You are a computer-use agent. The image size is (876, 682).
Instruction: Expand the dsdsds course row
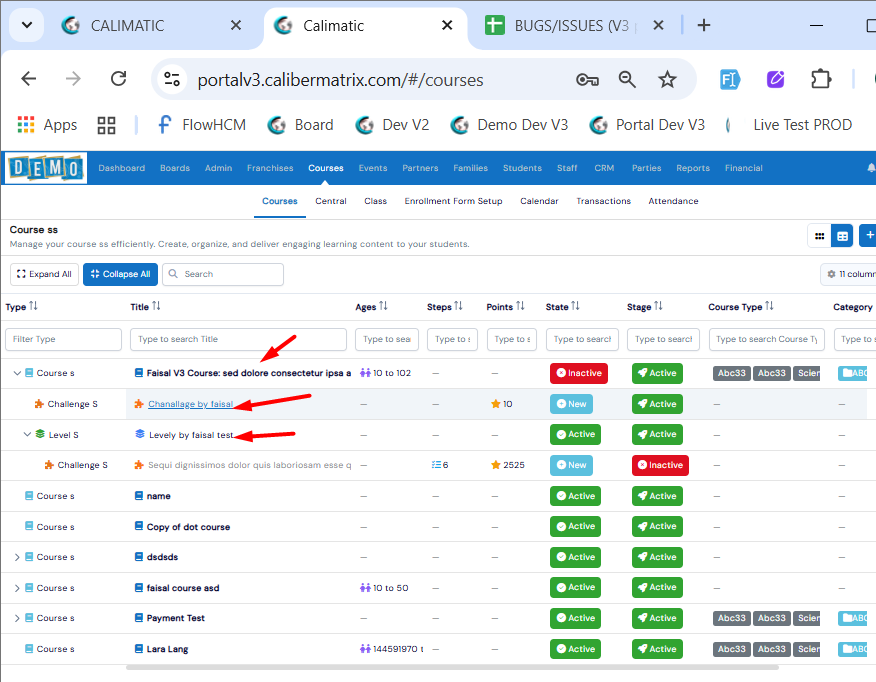tap(17, 557)
